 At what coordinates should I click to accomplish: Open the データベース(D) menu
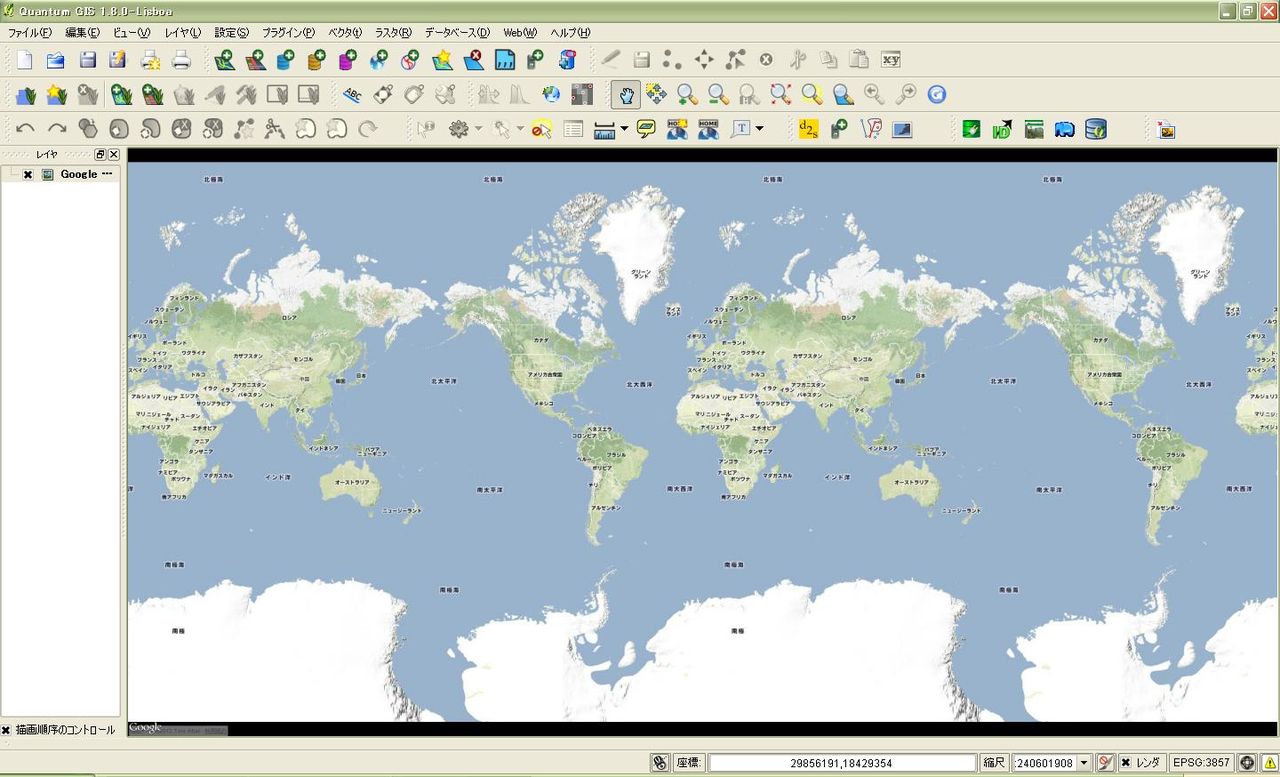(x=457, y=33)
